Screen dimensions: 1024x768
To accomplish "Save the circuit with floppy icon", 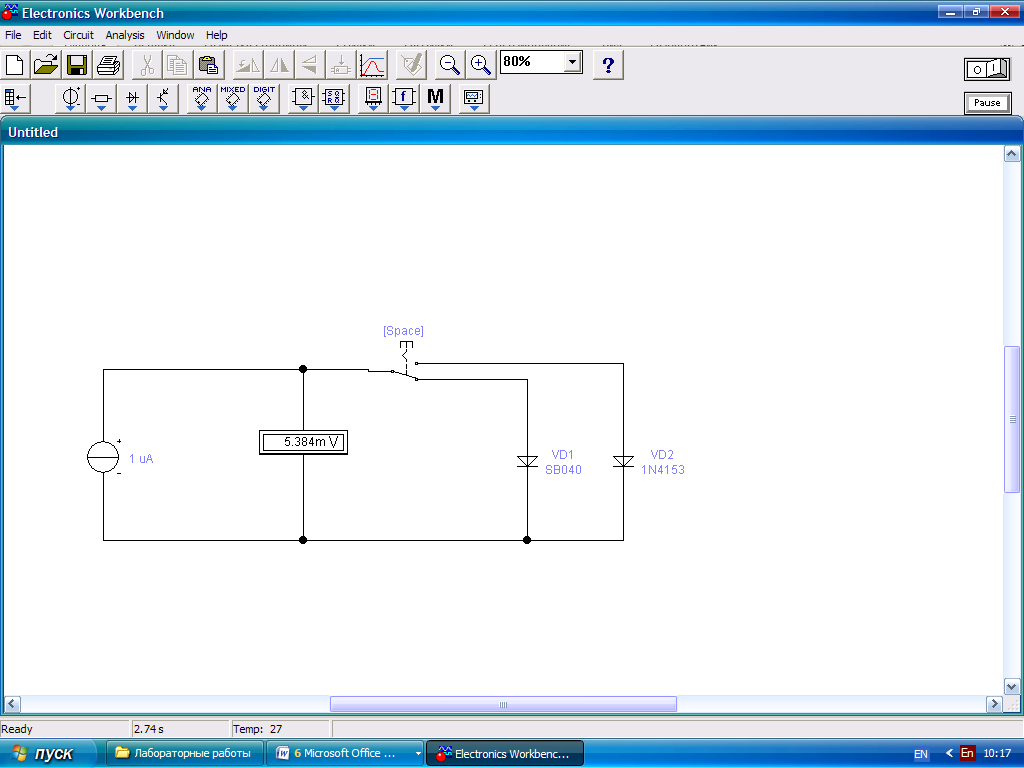I will (x=77, y=65).
